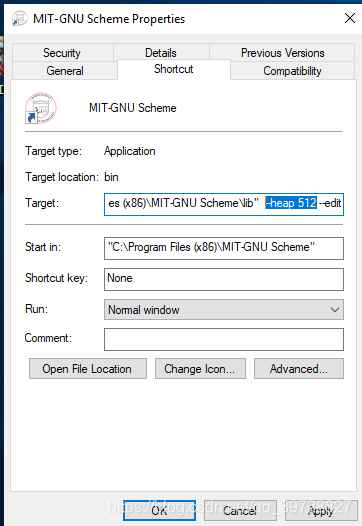
Task: Open the Previous Versions tab
Action: [282, 53]
